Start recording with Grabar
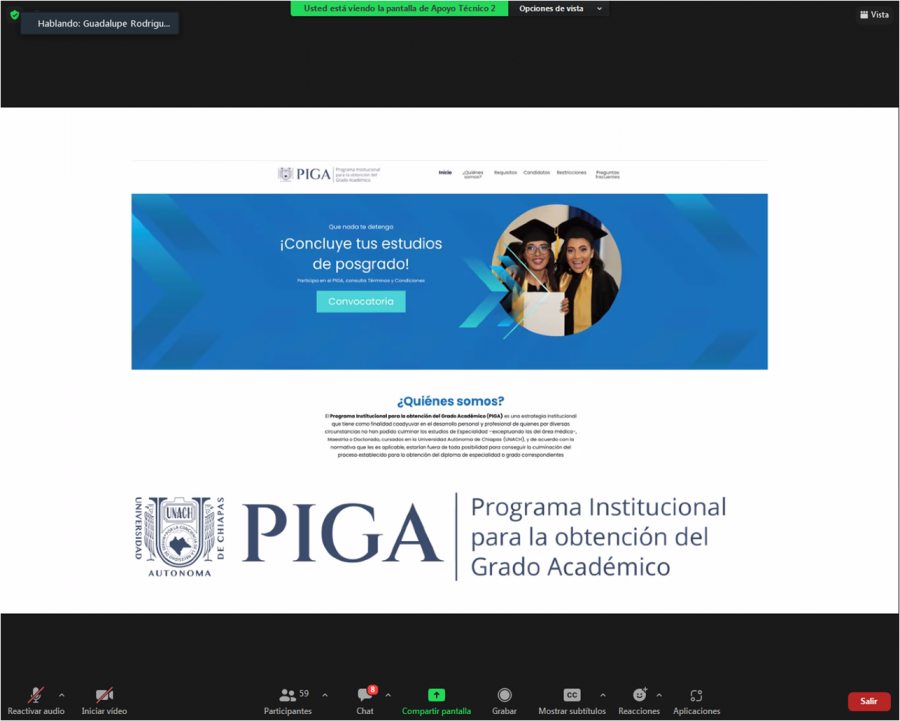 click(504, 701)
